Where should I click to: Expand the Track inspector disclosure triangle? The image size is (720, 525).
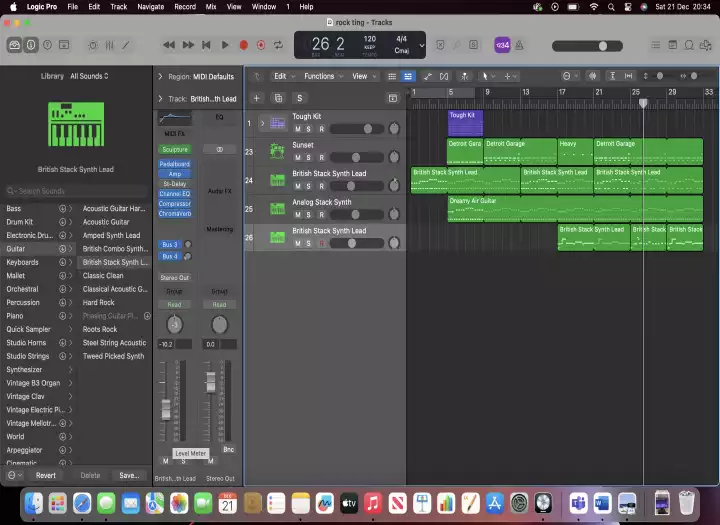[x=160, y=99]
